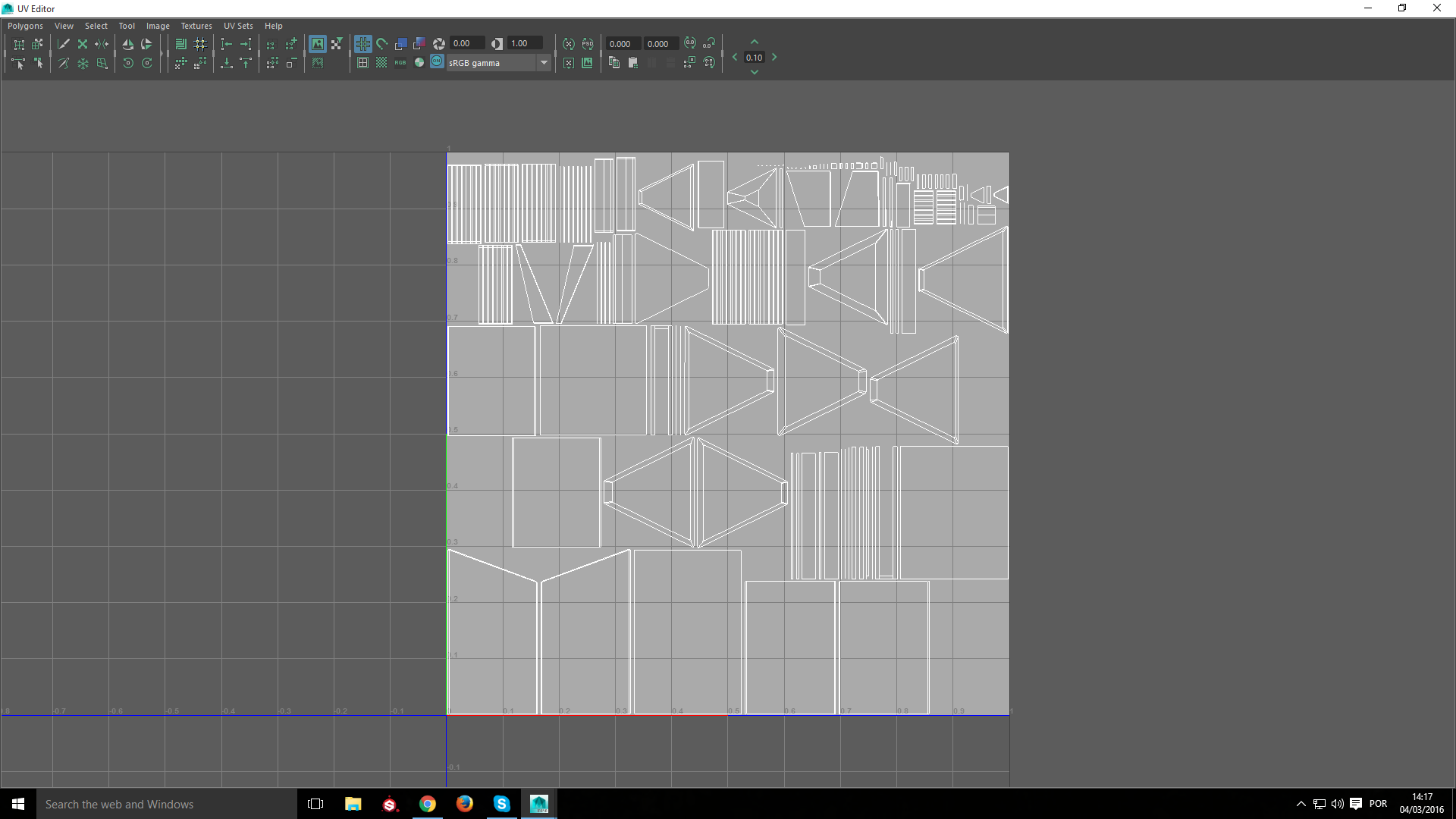Click the Split UVs X icon
Screen dimensions: 1456x819
(83, 44)
